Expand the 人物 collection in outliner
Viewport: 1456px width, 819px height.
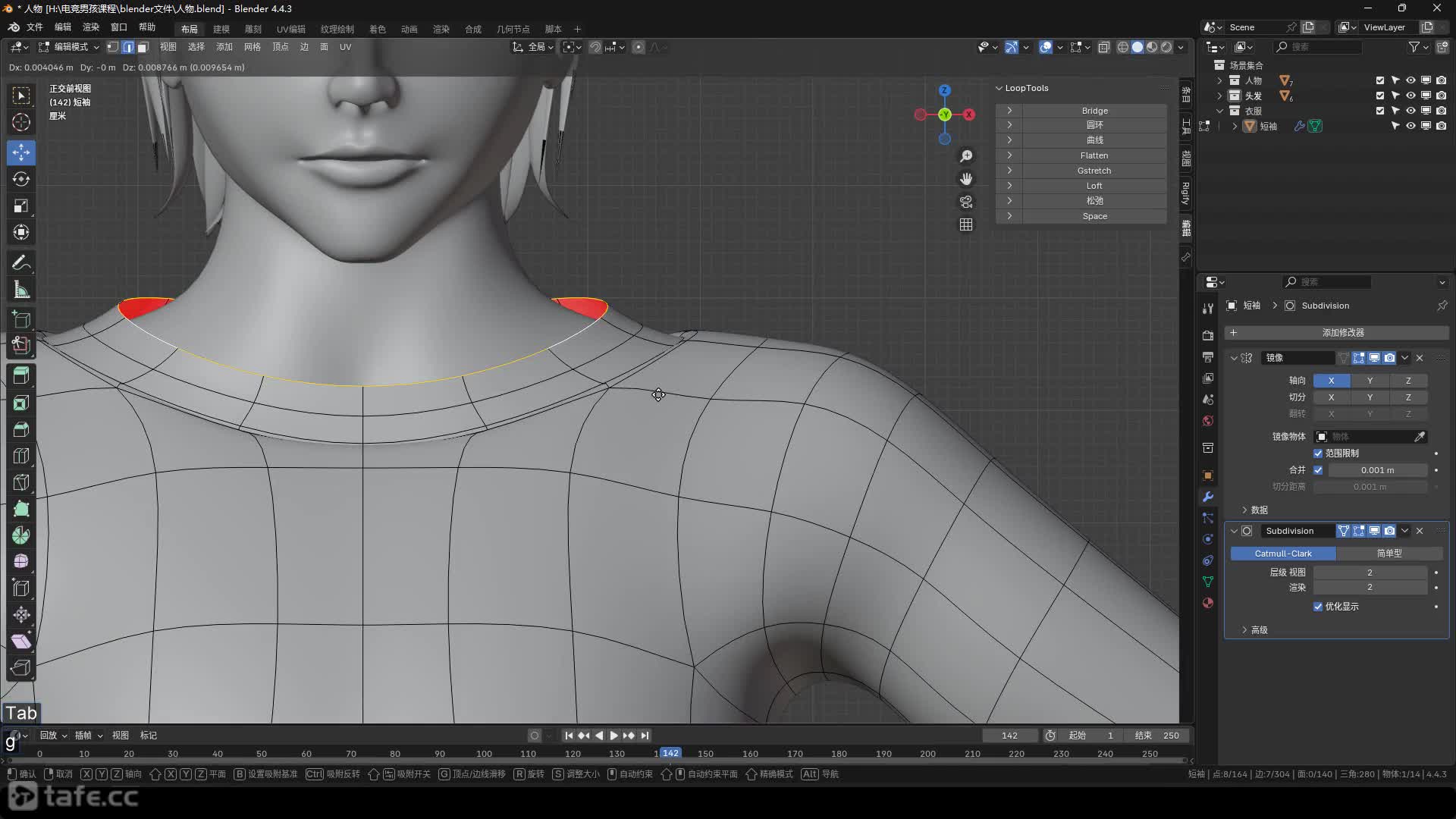1219,80
